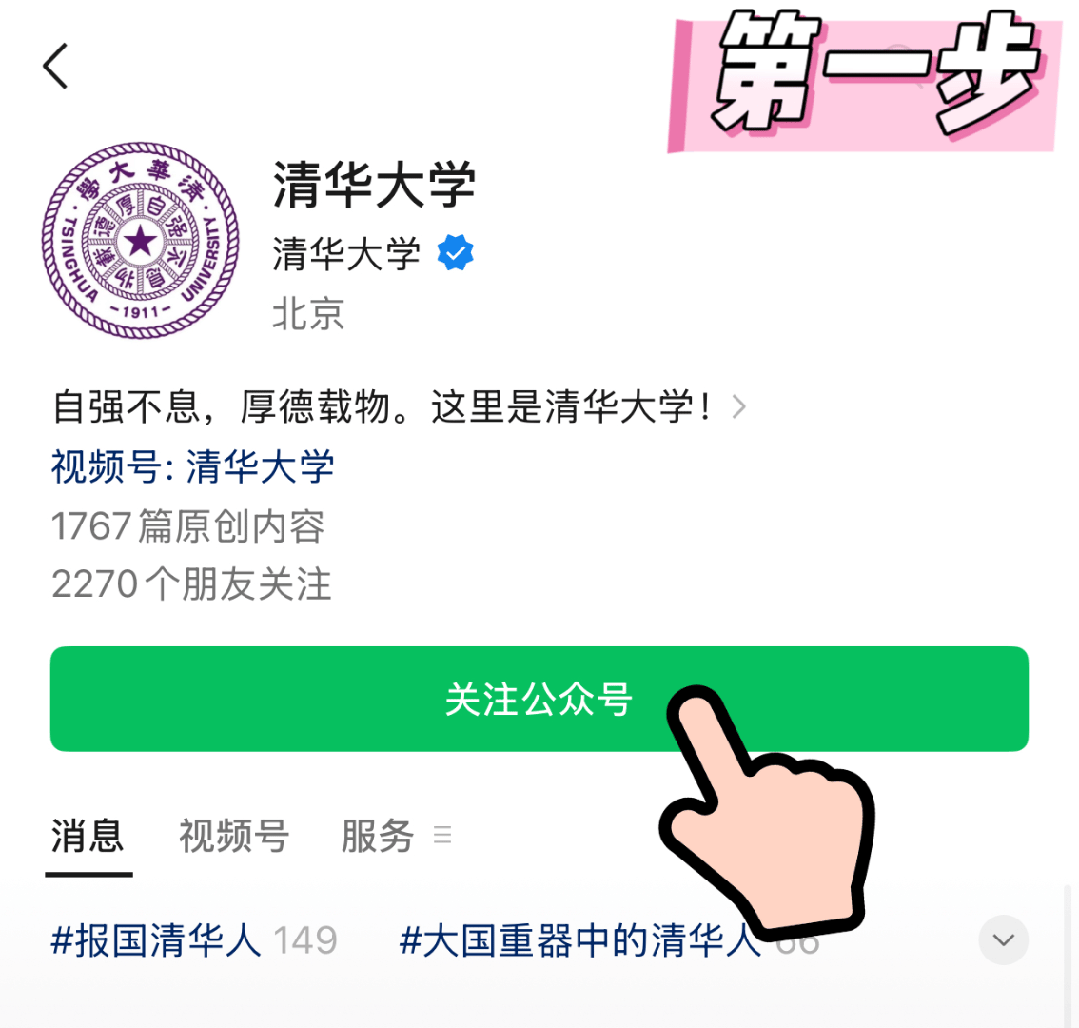The height and width of the screenshot is (1028, 1079).
Task: Open the Tsinghua University seal avatar
Action: (140, 241)
